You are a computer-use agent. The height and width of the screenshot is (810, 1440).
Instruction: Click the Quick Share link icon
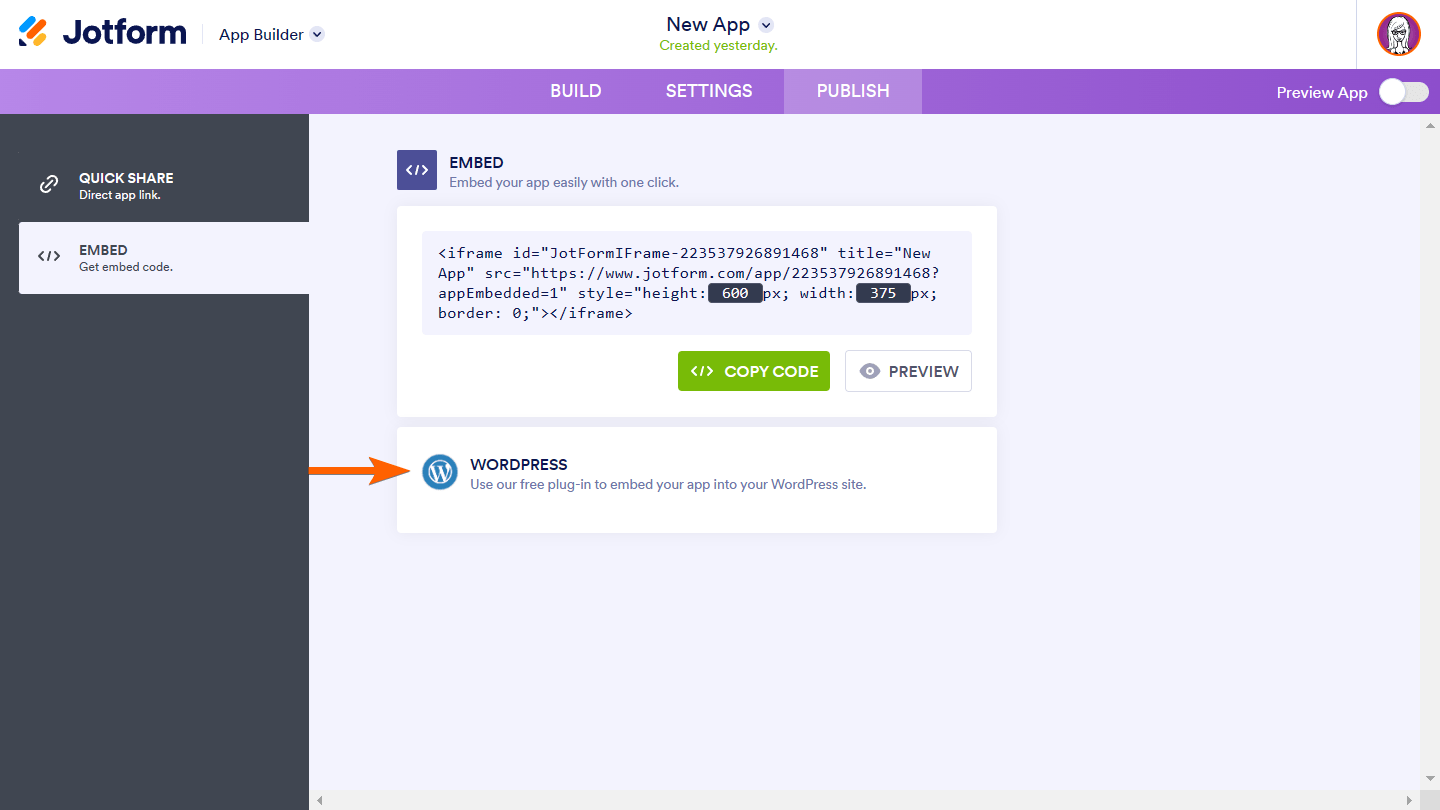48,185
